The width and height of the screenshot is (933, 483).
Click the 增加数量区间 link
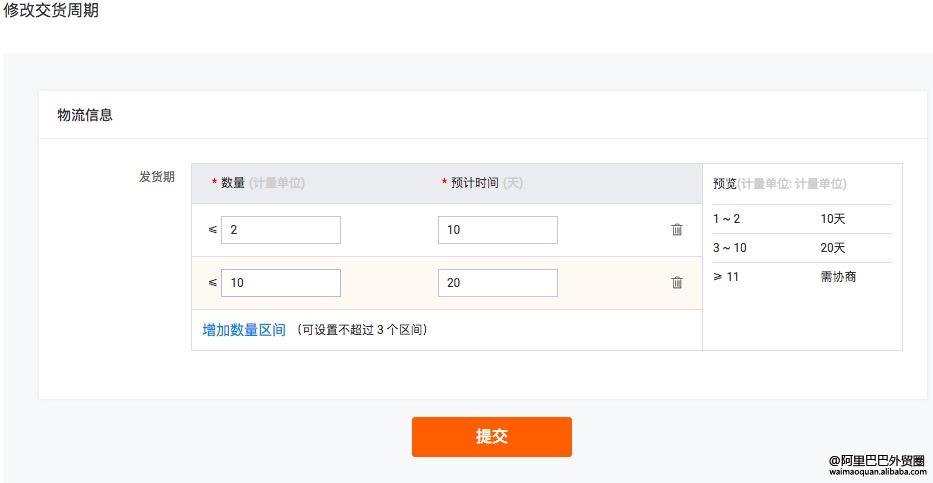(244, 330)
